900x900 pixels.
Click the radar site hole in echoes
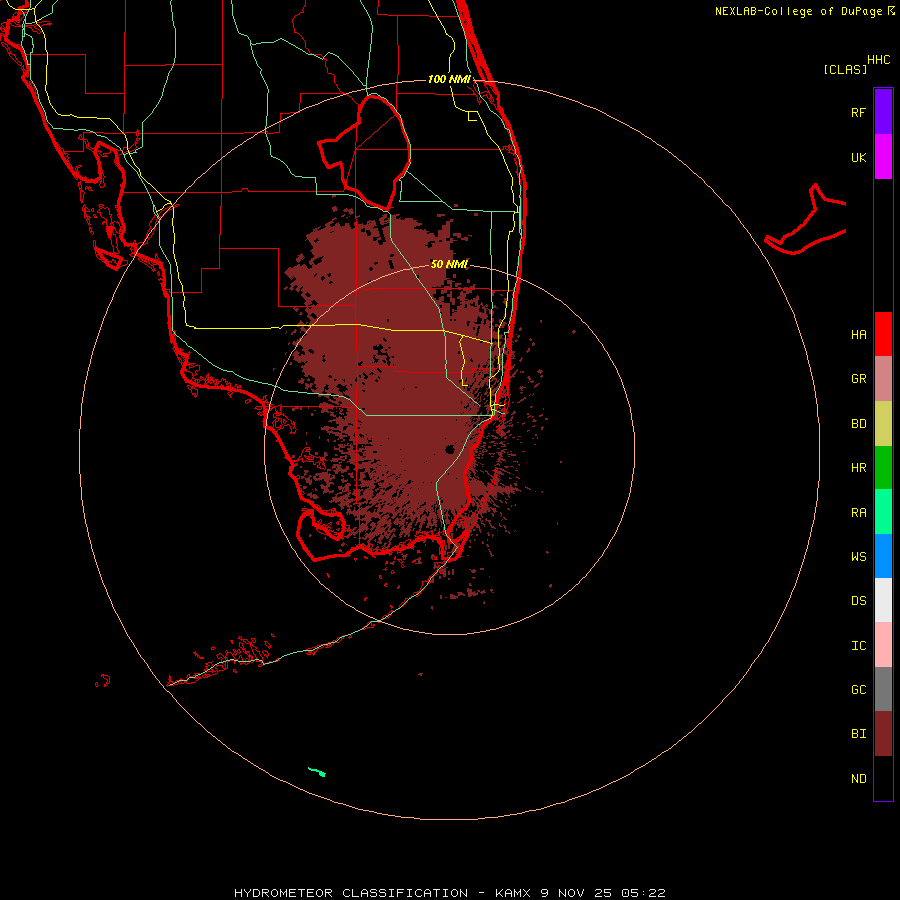(x=449, y=449)
